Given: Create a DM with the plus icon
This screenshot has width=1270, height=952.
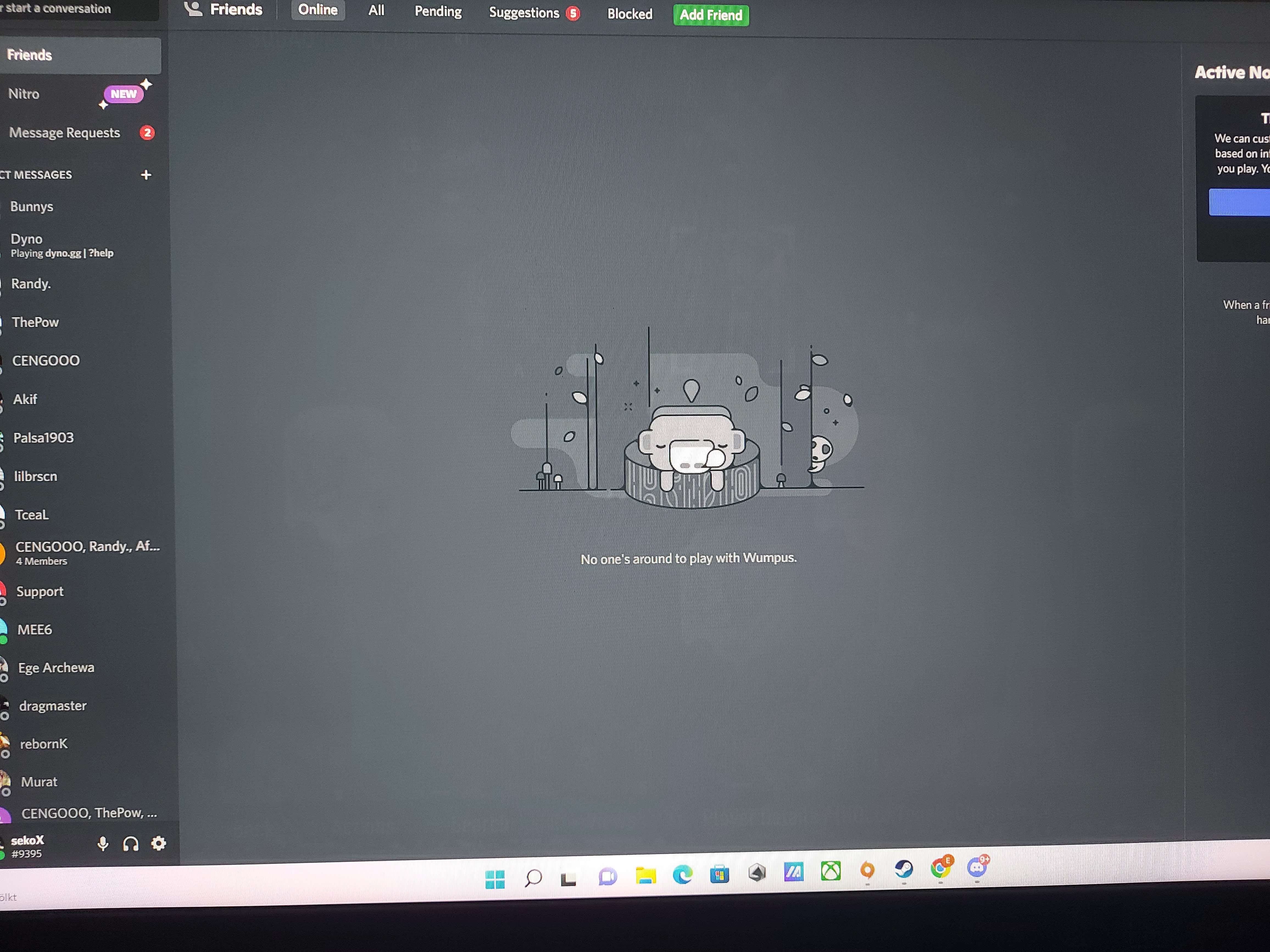Looking at the screenshot, I should click(x=146, y=174).
